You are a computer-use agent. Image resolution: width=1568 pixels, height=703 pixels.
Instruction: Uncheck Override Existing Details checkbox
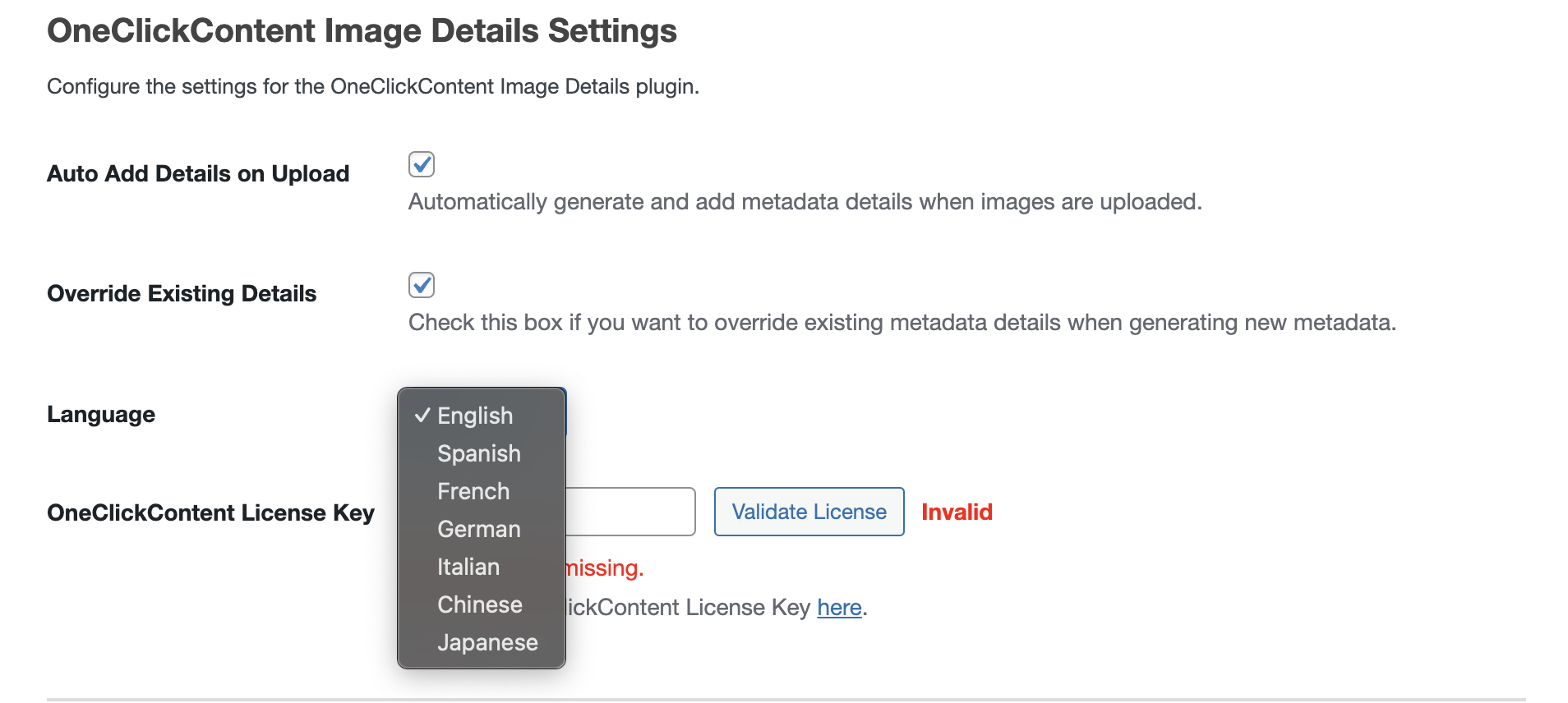[x=422, y=285]
